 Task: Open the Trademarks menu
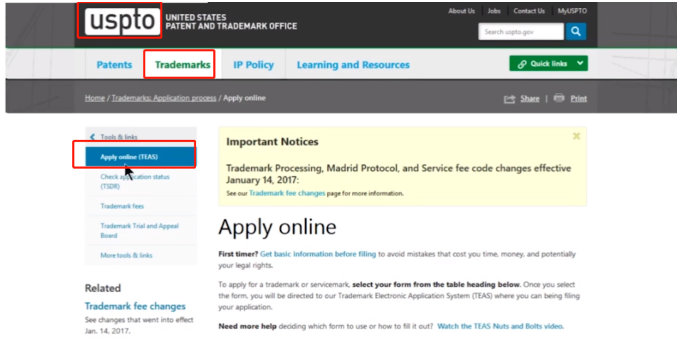(182, 65)
